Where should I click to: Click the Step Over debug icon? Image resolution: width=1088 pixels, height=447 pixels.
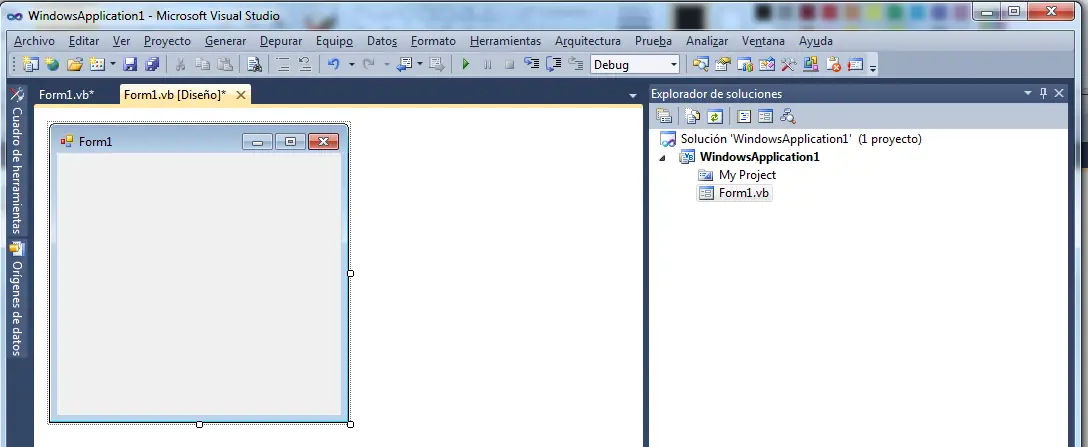point(554,64)
